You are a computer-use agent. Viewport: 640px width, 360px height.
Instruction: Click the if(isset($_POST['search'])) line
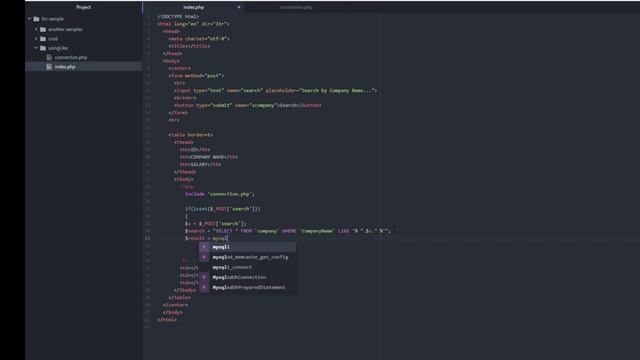point(222,209)
